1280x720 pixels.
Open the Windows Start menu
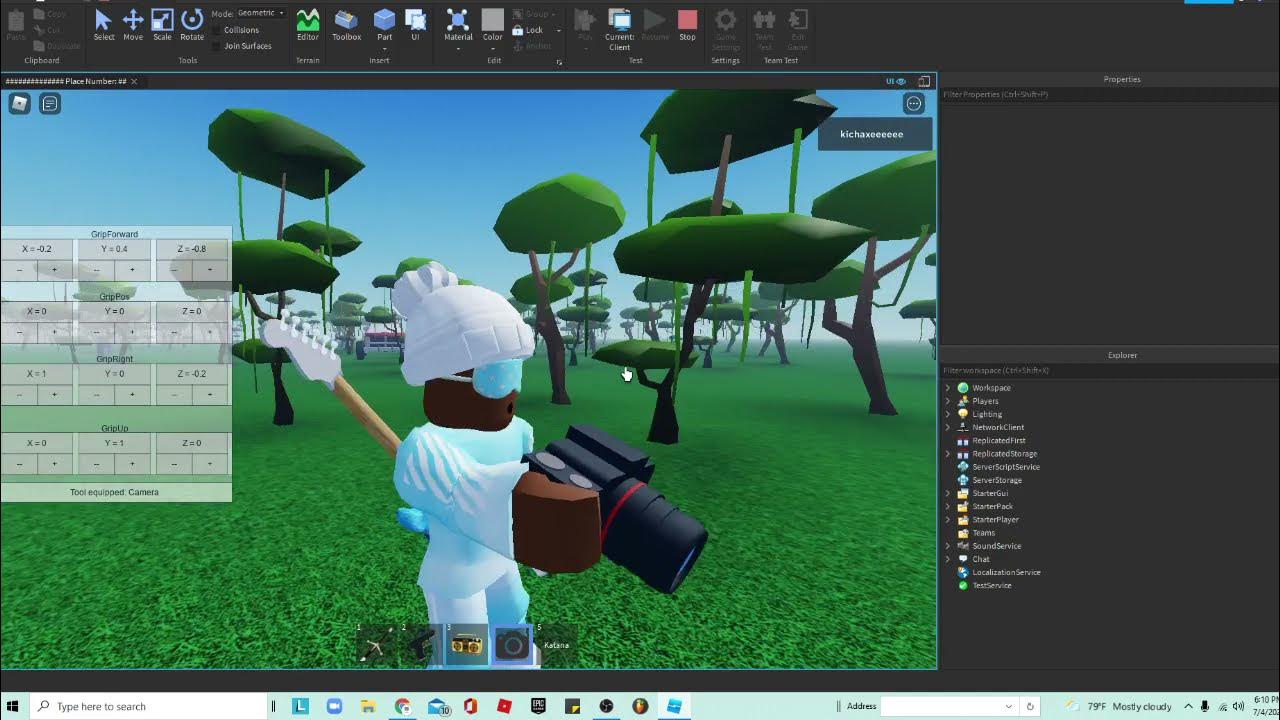tap(13, 706)
